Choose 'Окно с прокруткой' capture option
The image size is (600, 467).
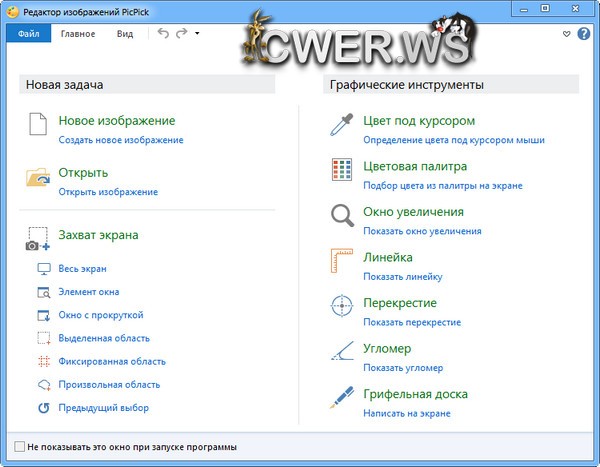tap(101, 315)
